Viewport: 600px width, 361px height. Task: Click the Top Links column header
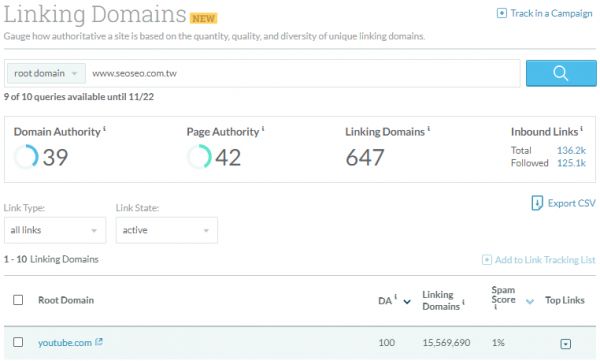pos(565,300)
